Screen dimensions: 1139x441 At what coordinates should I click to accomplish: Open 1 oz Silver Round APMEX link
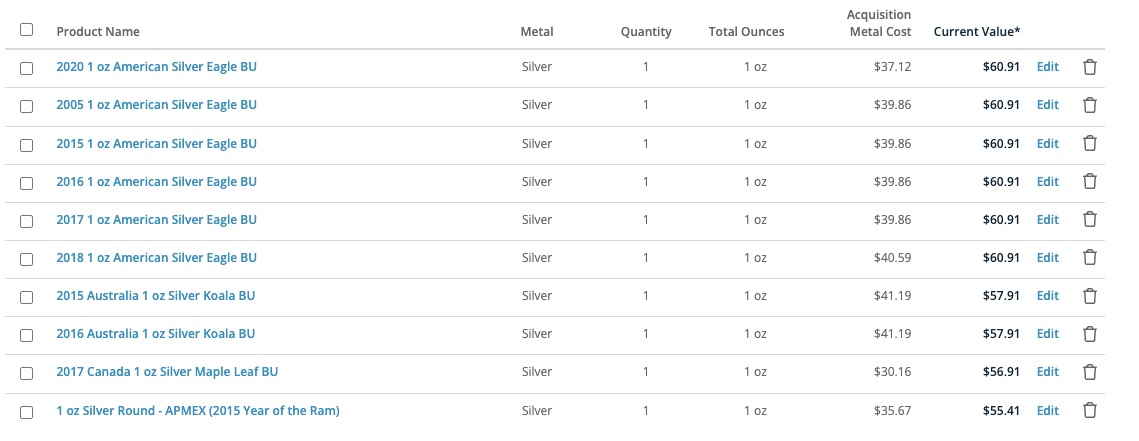(198, 410)
